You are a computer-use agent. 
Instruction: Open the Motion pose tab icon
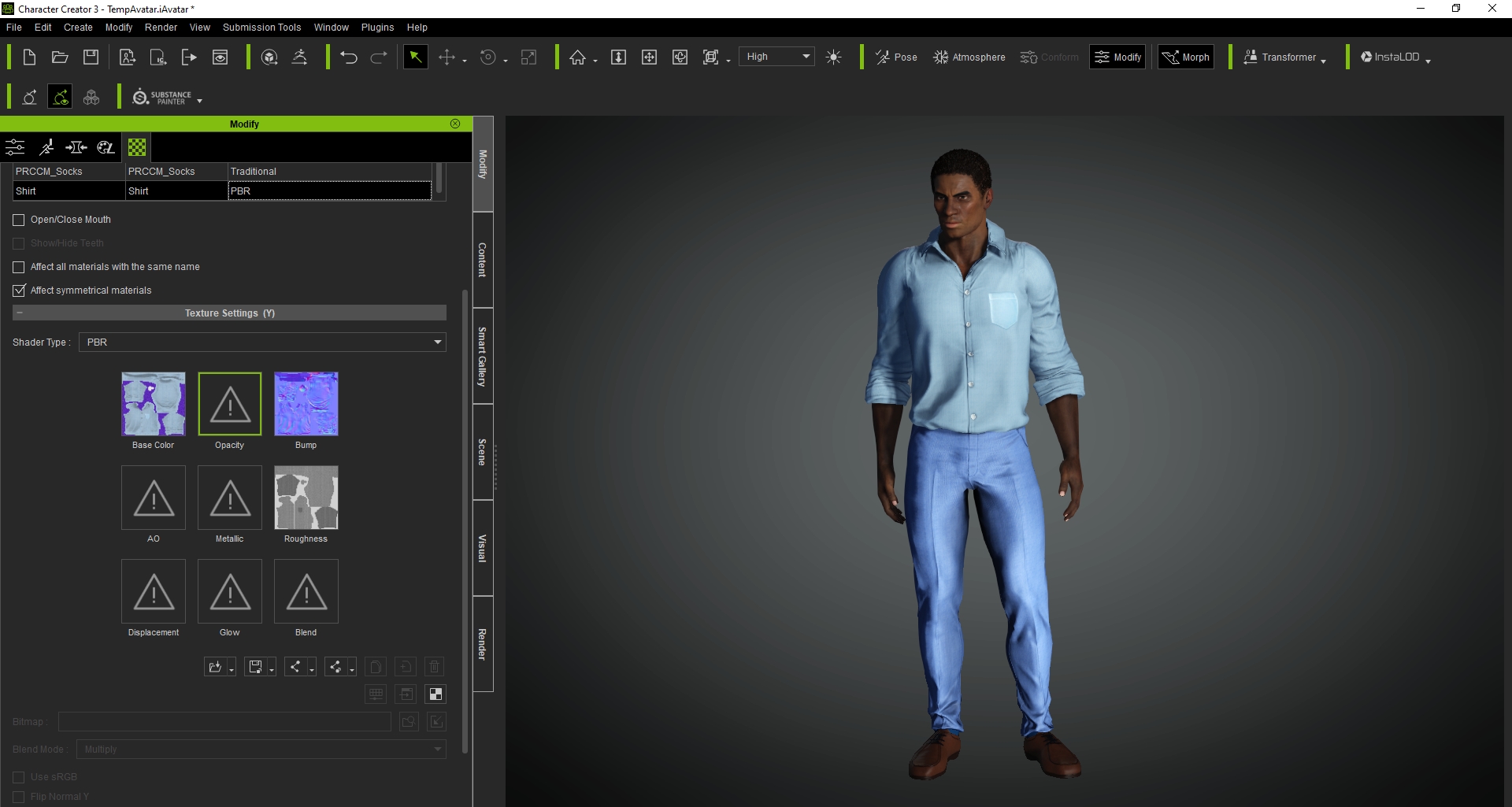(46, 147)
